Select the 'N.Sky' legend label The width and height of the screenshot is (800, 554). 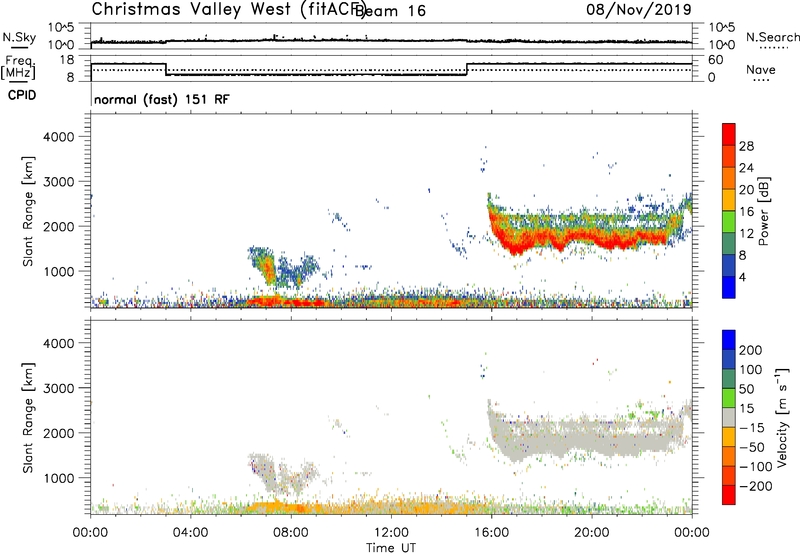[x=19, y=37]
